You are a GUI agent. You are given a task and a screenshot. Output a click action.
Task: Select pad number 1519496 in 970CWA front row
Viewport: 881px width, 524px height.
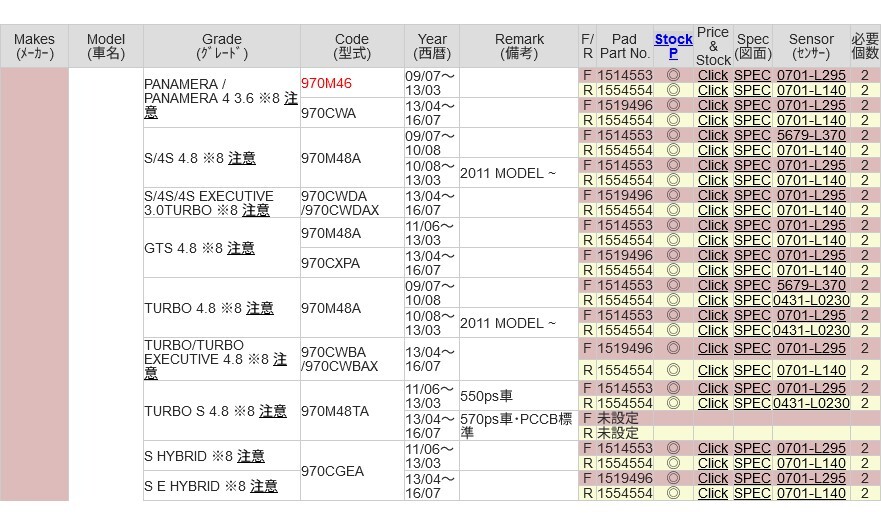[624, 105]
